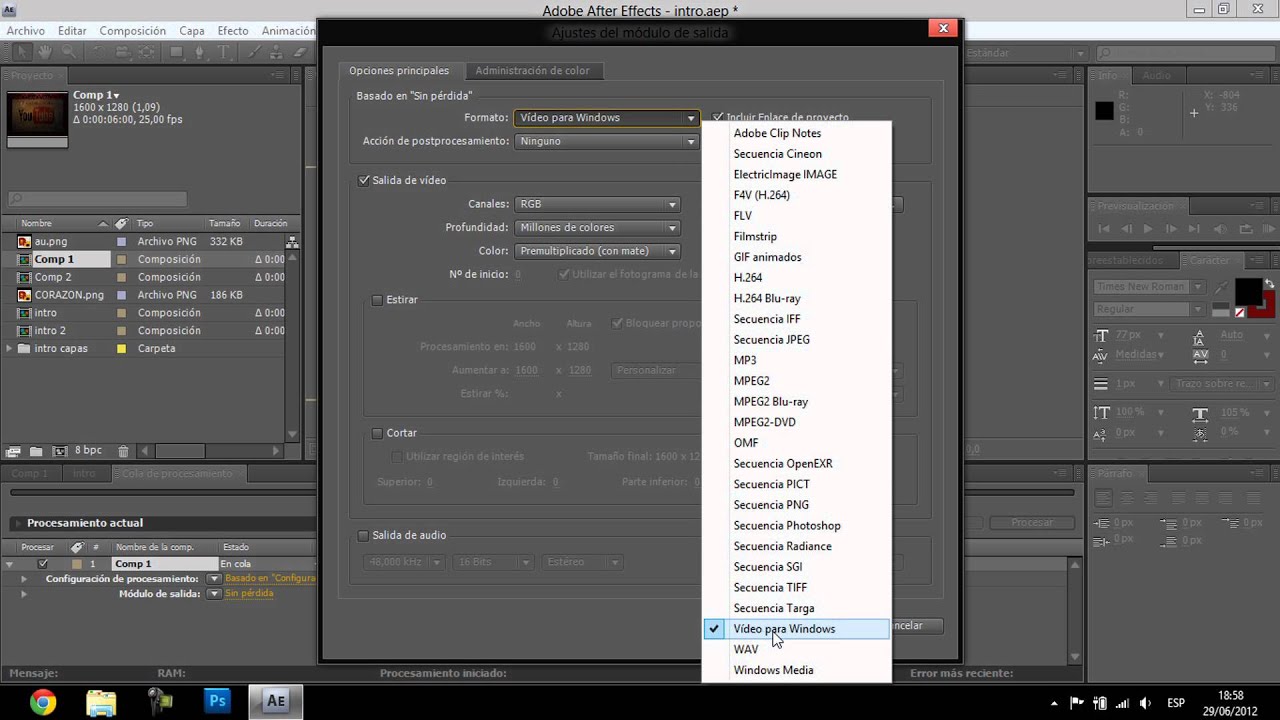Open the Formato dropdown
This screenshot has width=1280, height=720.
coord(606,118)
